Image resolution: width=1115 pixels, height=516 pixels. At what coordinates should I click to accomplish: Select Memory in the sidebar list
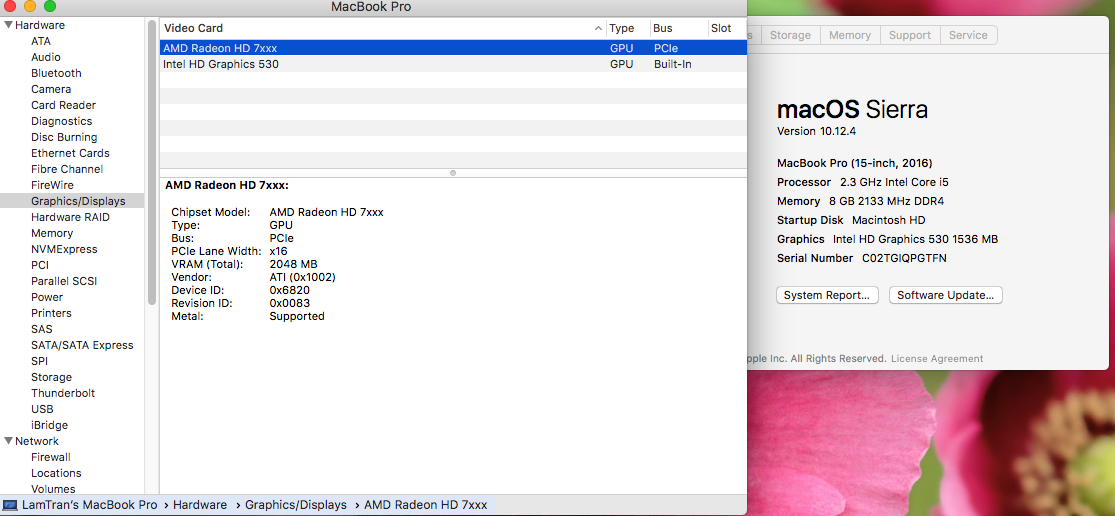point(52,233)
